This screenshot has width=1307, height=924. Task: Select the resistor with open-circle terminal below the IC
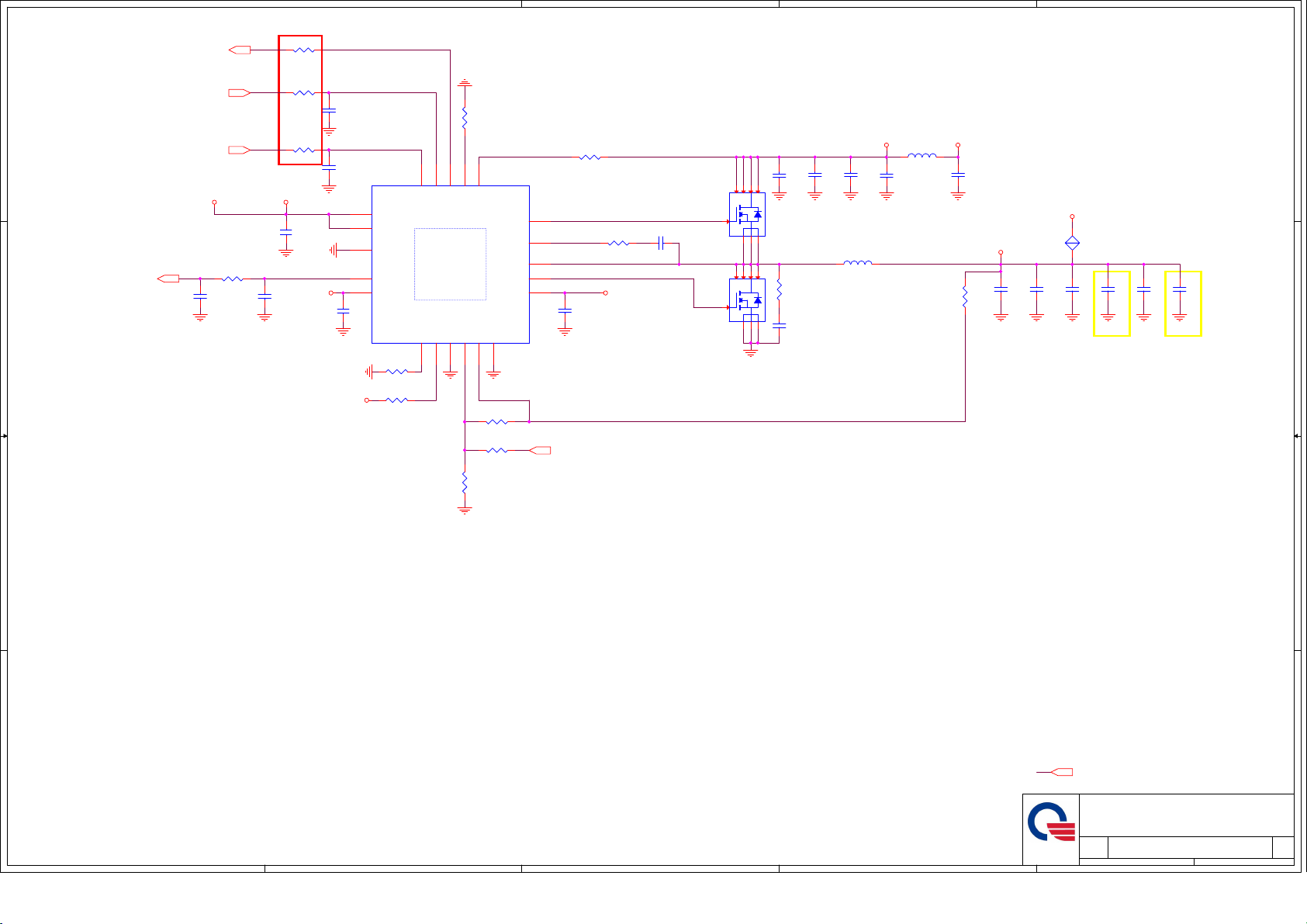pos(396,400)
